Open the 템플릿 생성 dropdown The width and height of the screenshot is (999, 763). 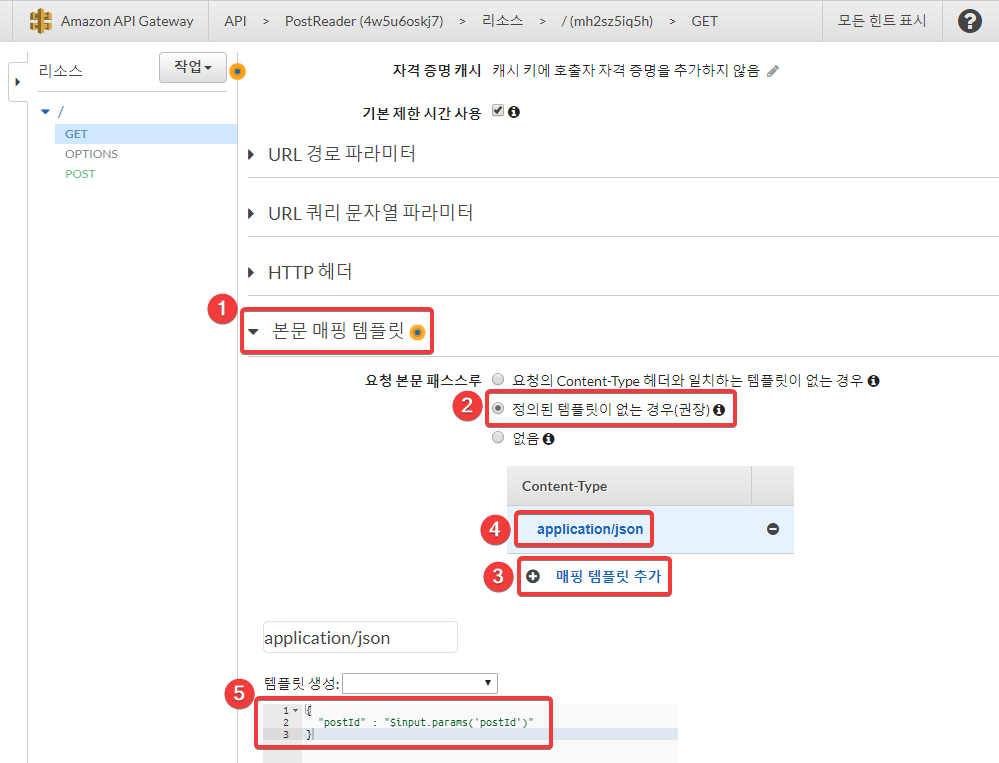tap(420, 683)
